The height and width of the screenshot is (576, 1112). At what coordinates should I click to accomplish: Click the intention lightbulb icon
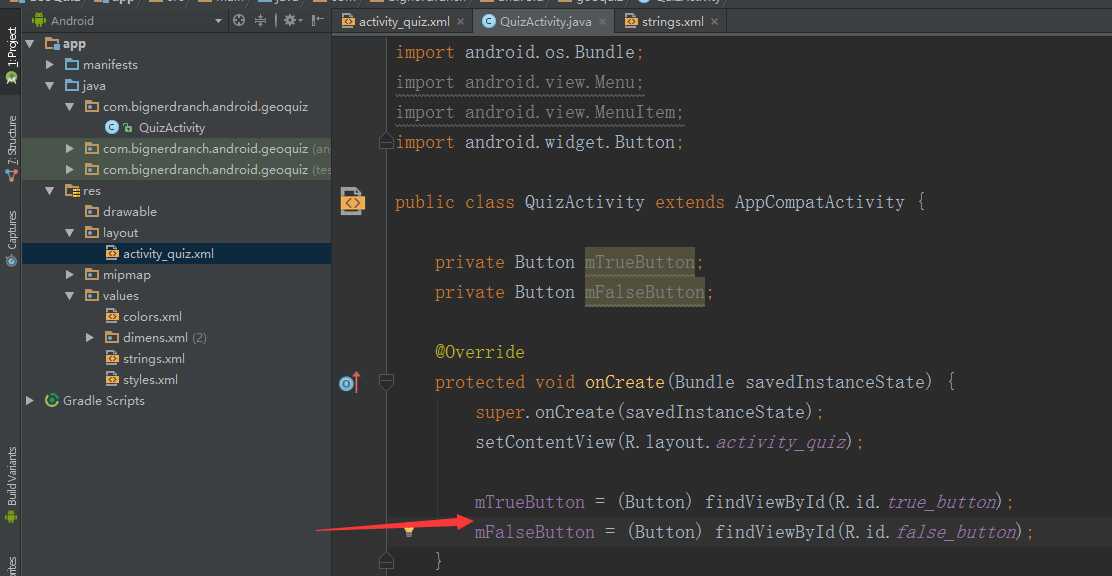408,532
